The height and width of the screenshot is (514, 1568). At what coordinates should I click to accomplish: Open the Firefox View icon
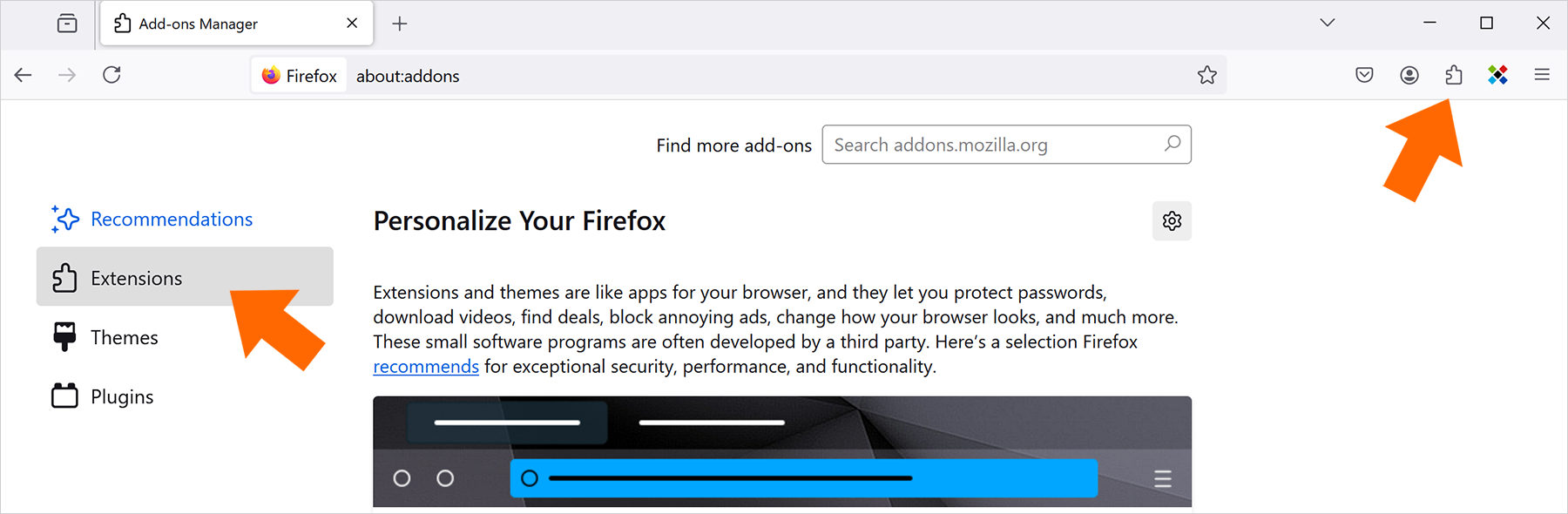click(67, 24)
